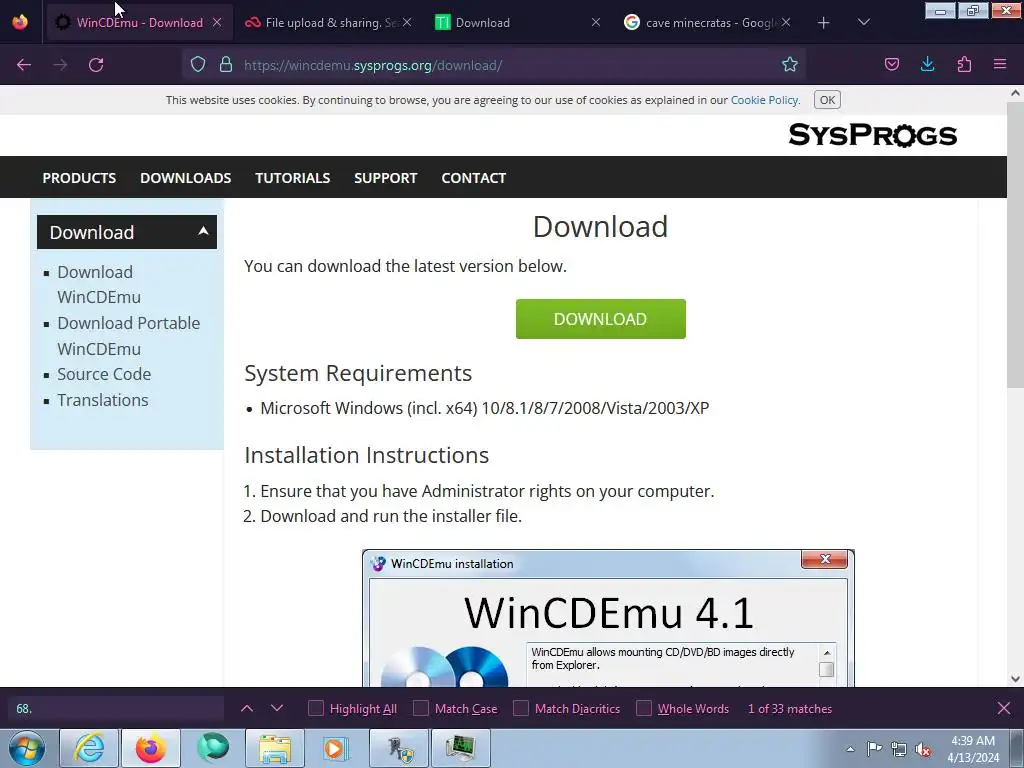Open the Download Portable WinCDEmu link

(x=129, y=336)
